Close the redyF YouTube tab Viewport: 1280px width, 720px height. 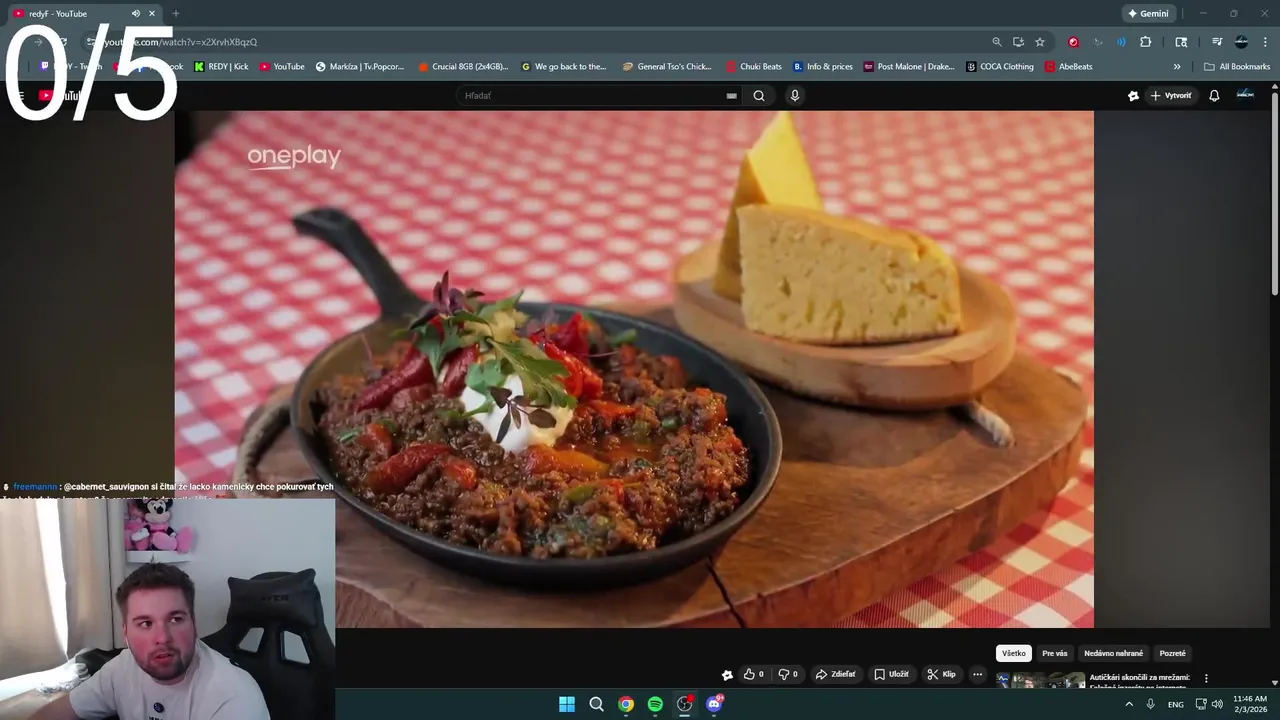152,14
